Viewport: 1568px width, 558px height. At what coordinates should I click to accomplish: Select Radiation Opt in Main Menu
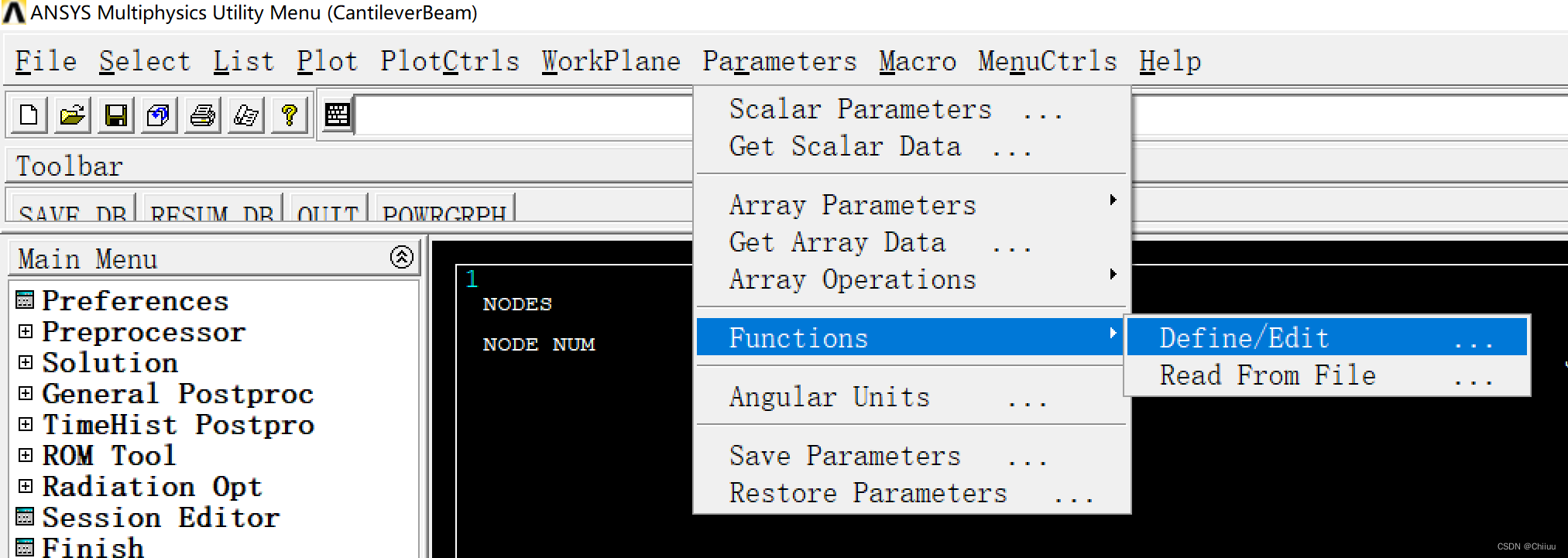click(153, 486)
